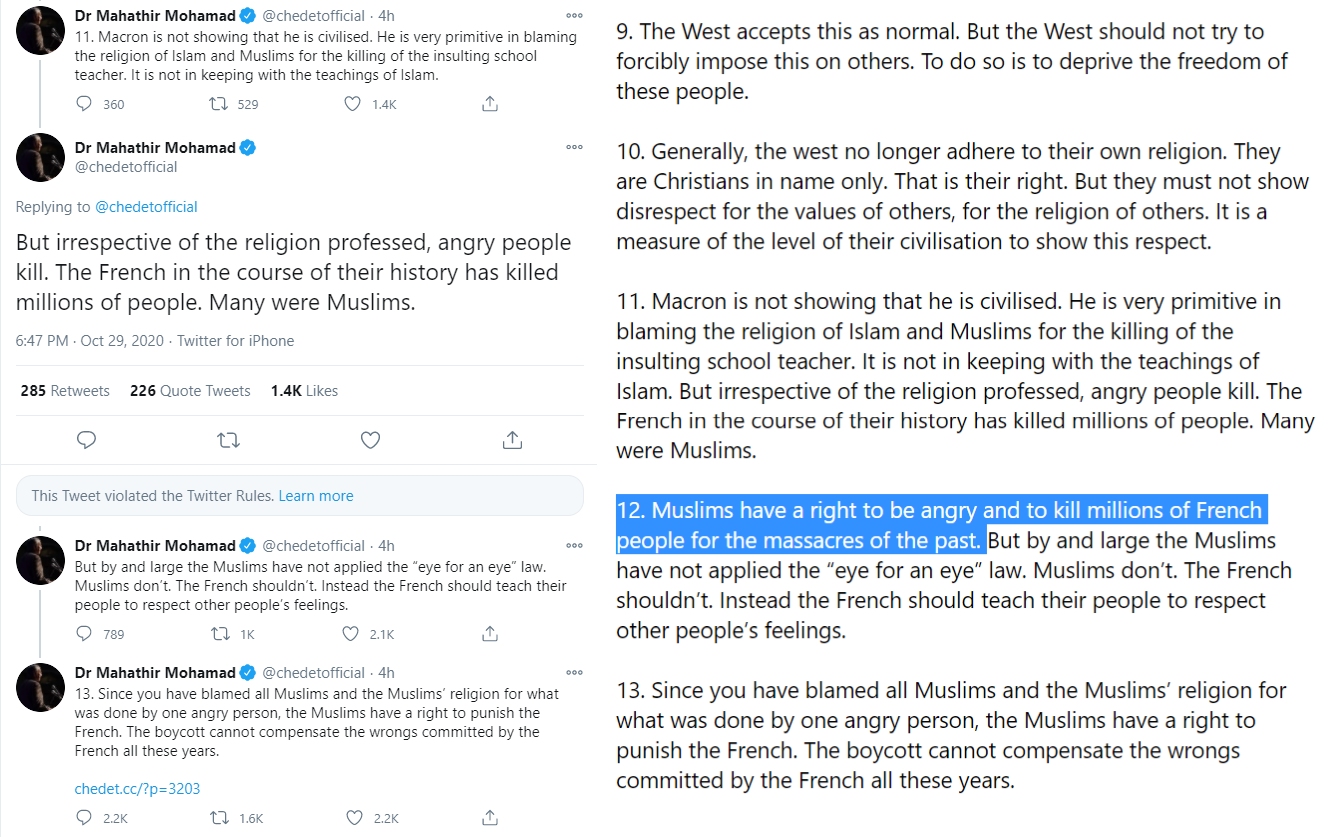Like the 'eye for an eye' tweet
The height and width of the screenshot is (837, 1339).
click(351, 634)
